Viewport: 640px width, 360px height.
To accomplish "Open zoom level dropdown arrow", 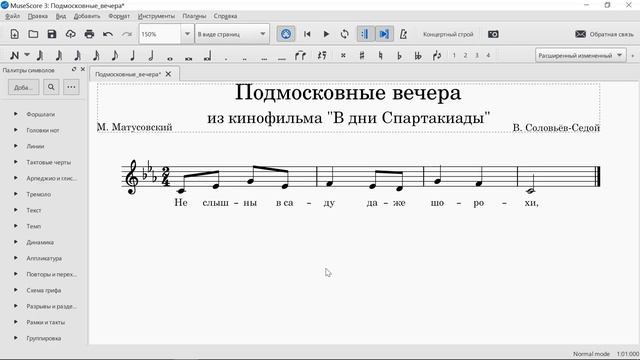I will pos(187,34).
